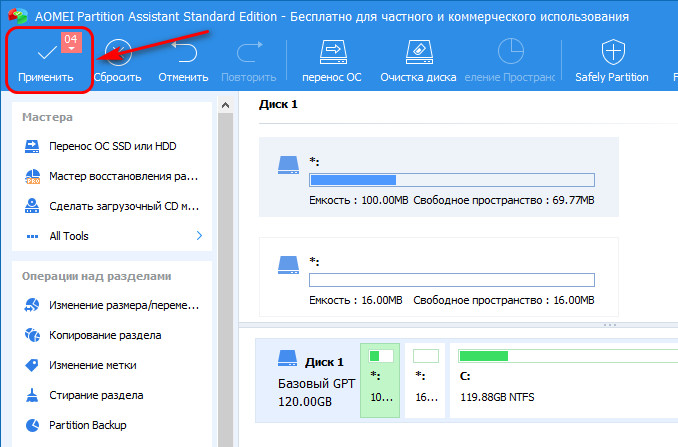Click usage bar of 100.00MB partition
The width and height of the screenshot is (678, 447).
point(452,180)
